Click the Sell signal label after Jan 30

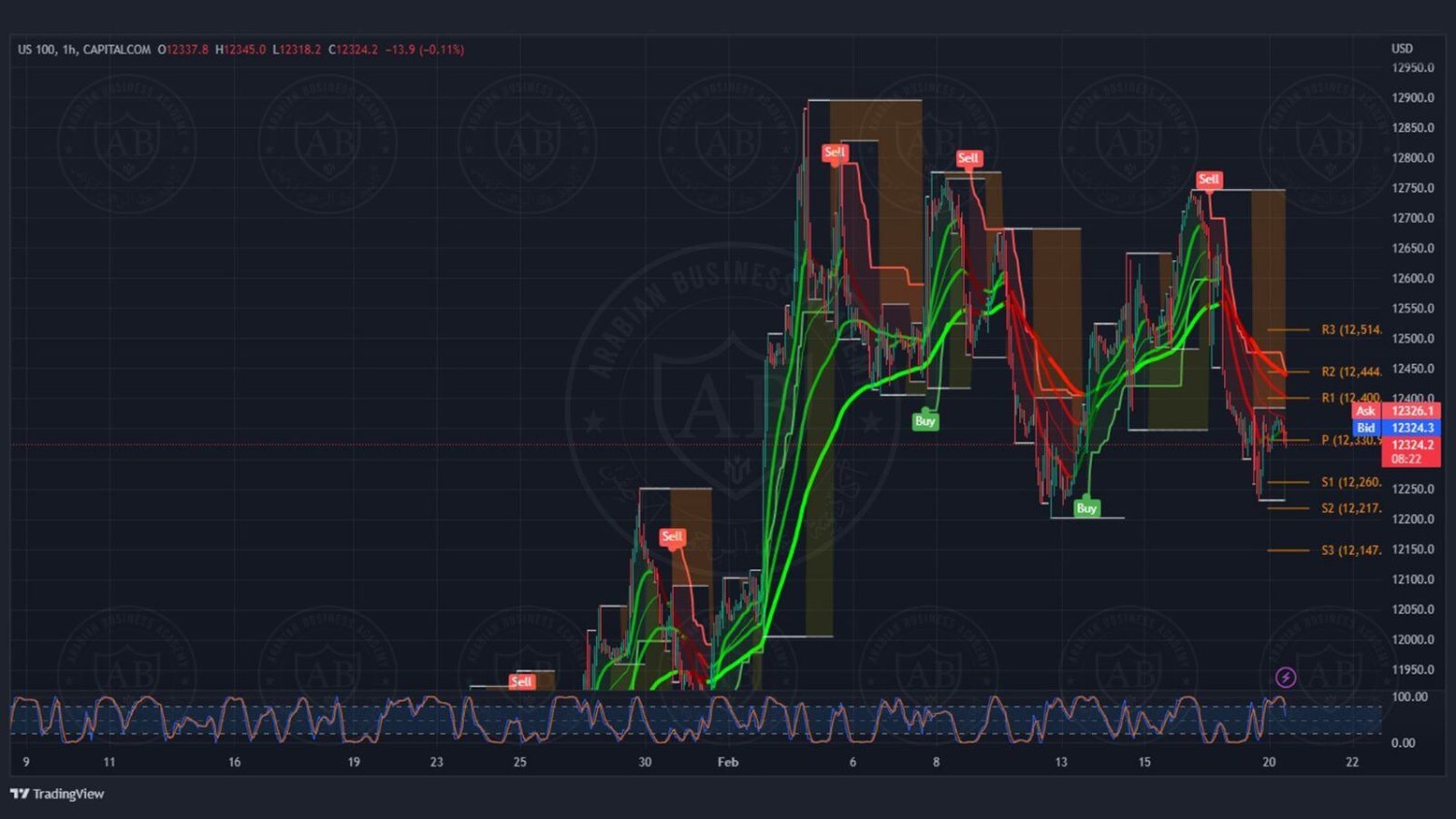coord(672,537)
